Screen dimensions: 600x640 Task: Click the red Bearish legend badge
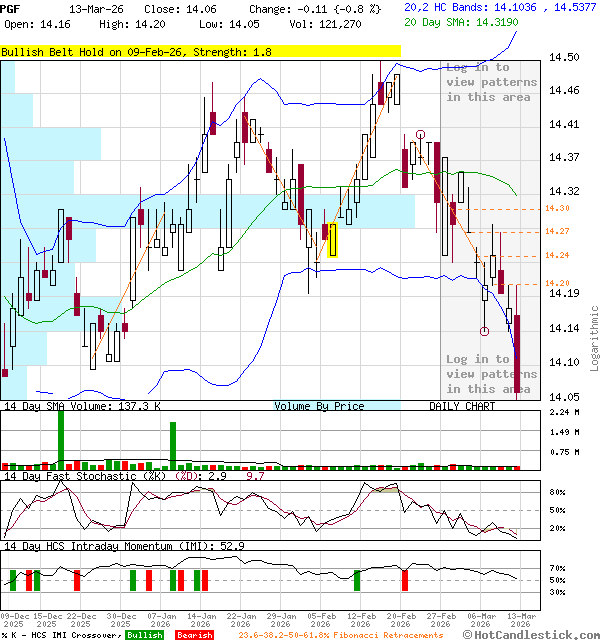[193, 635]
